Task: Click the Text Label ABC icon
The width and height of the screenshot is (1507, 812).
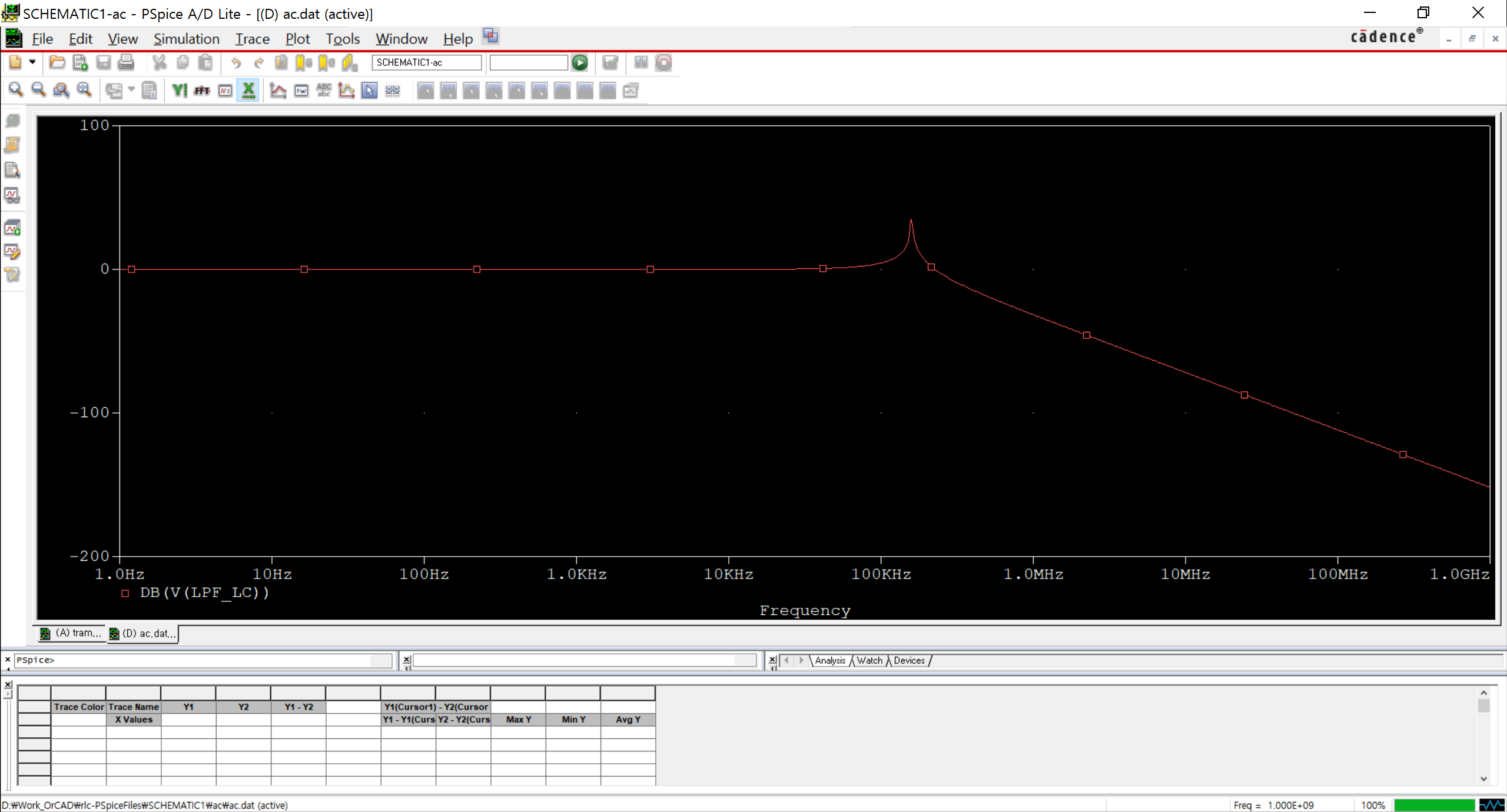Action: tap(324, 91)
